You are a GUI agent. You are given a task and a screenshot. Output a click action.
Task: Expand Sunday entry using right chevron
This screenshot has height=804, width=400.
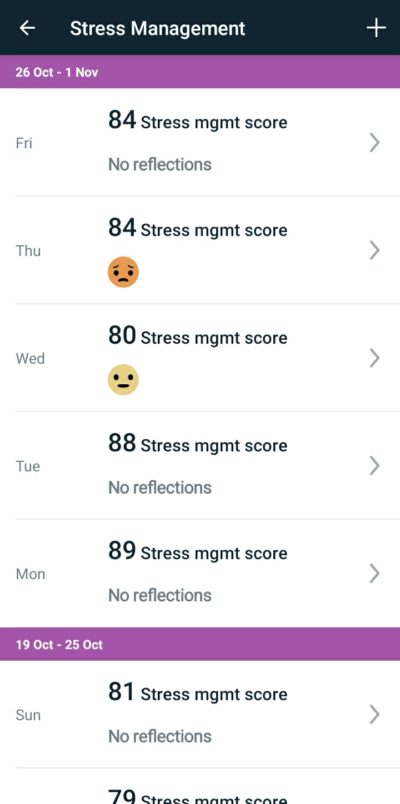374,714
